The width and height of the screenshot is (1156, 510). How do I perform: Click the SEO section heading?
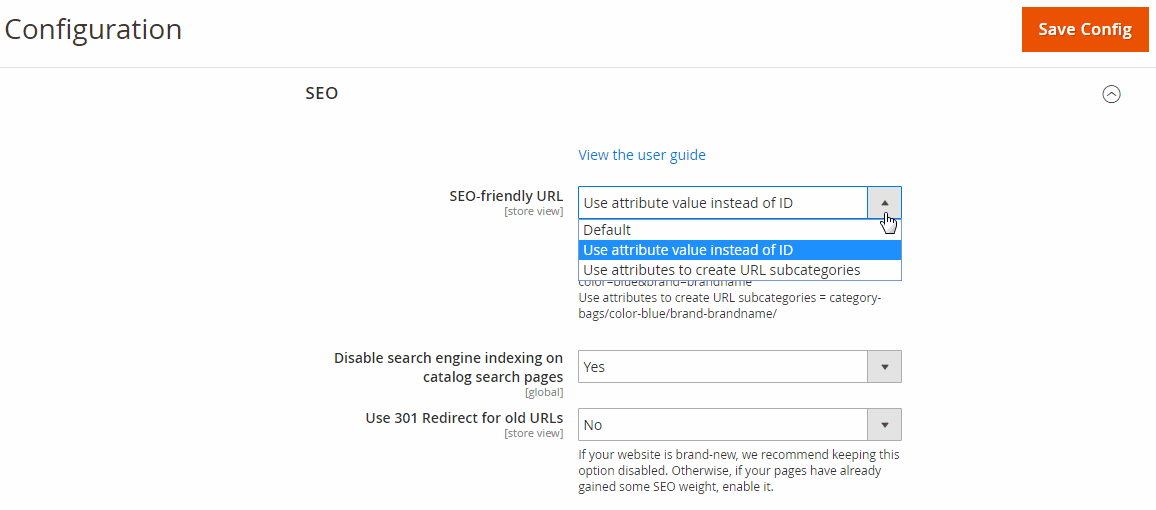coord(321,94)
